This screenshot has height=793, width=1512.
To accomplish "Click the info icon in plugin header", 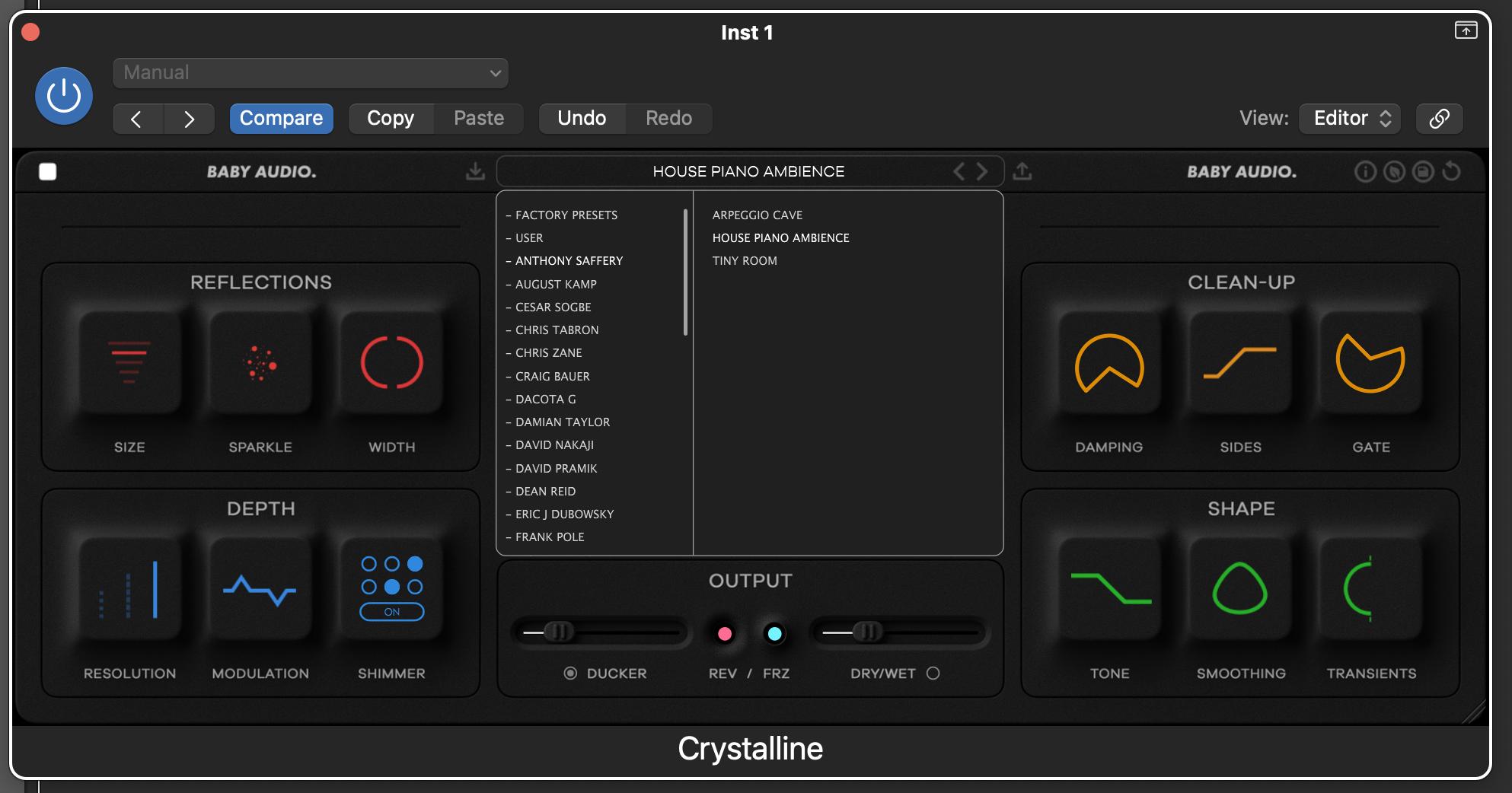I will (x=1365, y=172).
